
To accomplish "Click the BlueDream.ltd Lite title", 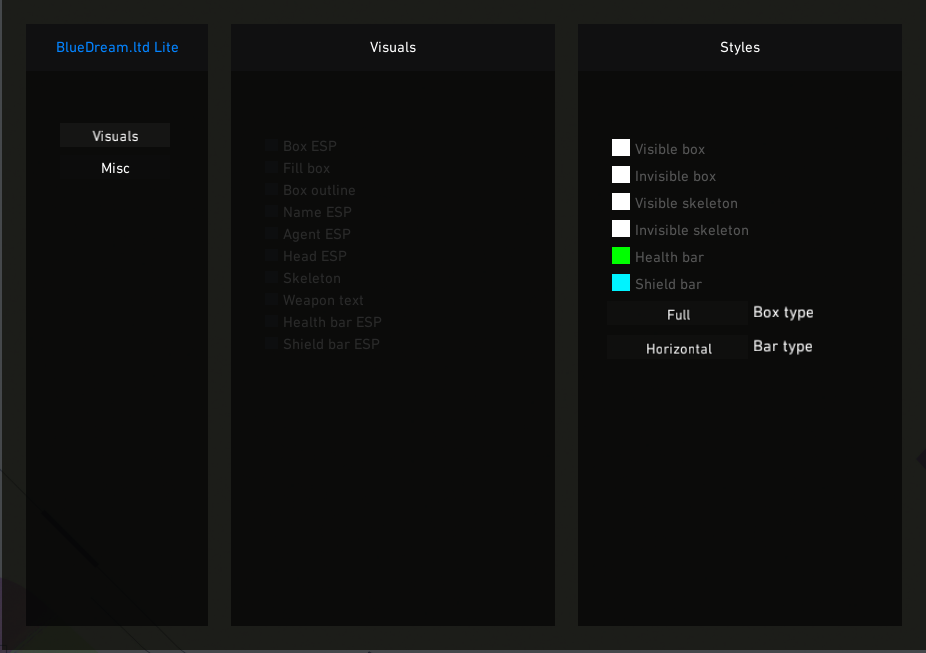I will click(117, 47).
